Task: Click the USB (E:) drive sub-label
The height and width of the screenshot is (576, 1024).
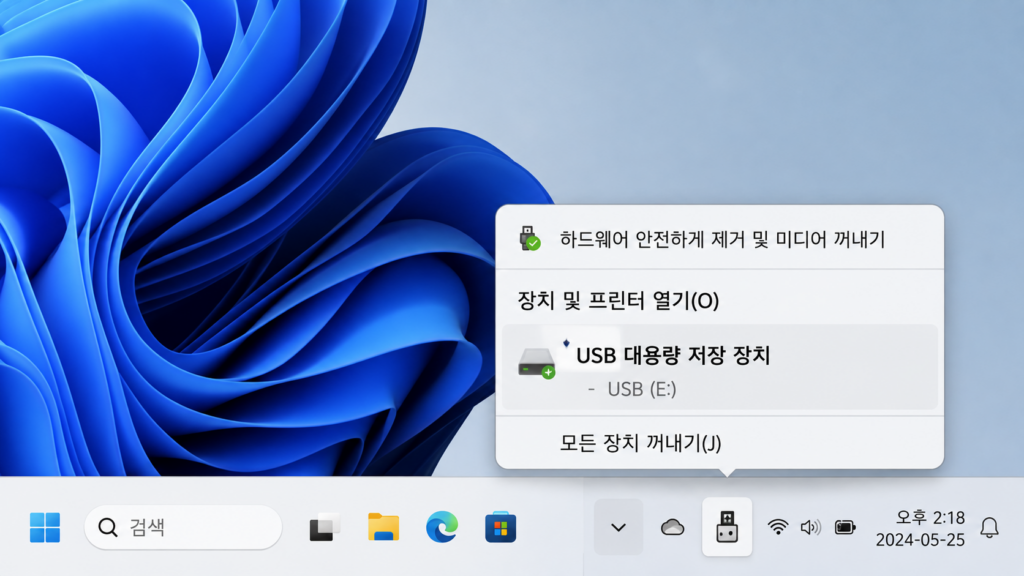Action: click(642, 389)
